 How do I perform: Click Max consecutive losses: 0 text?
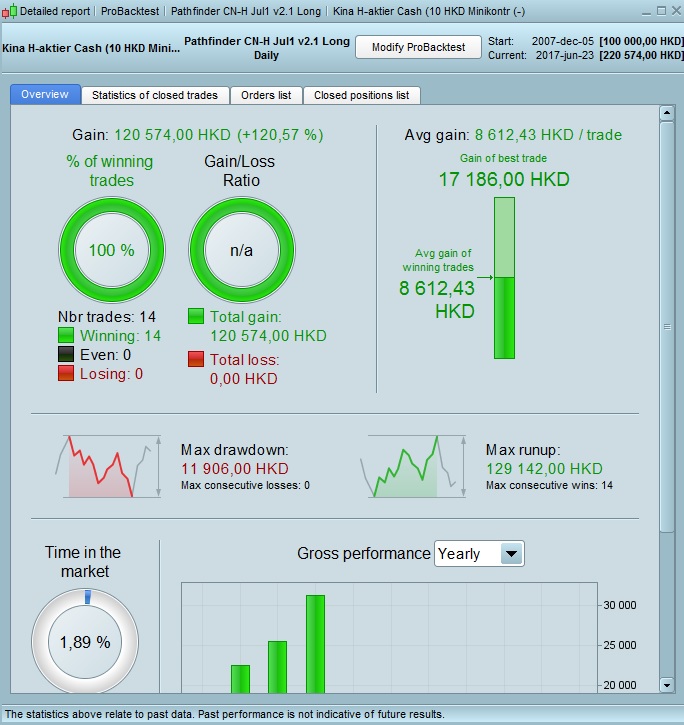245,485
